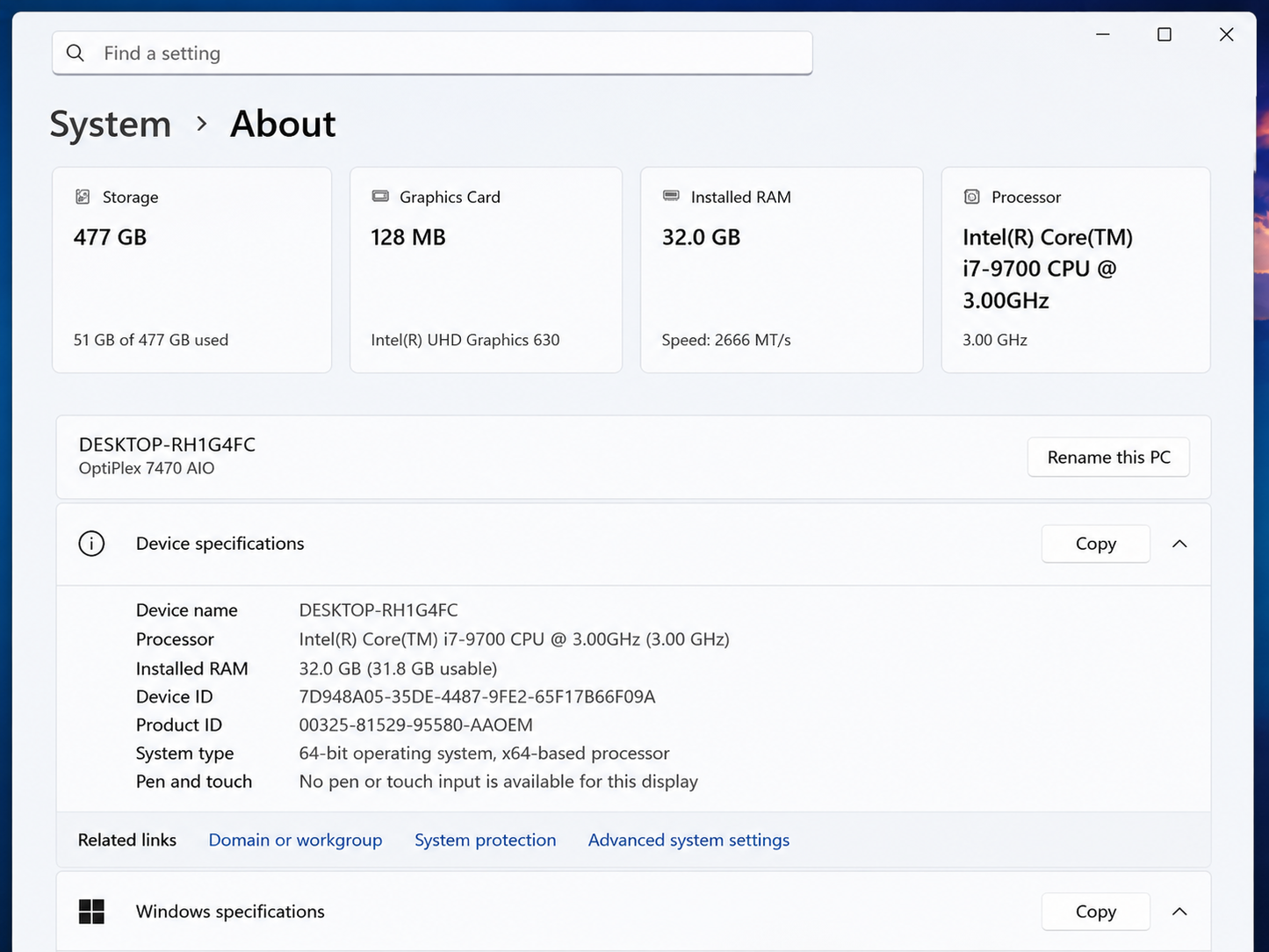Image resolution: width=1269 pixels, height=952 pixels.
Task: Go back to System in breadcrumb
Action: [111, 124]
